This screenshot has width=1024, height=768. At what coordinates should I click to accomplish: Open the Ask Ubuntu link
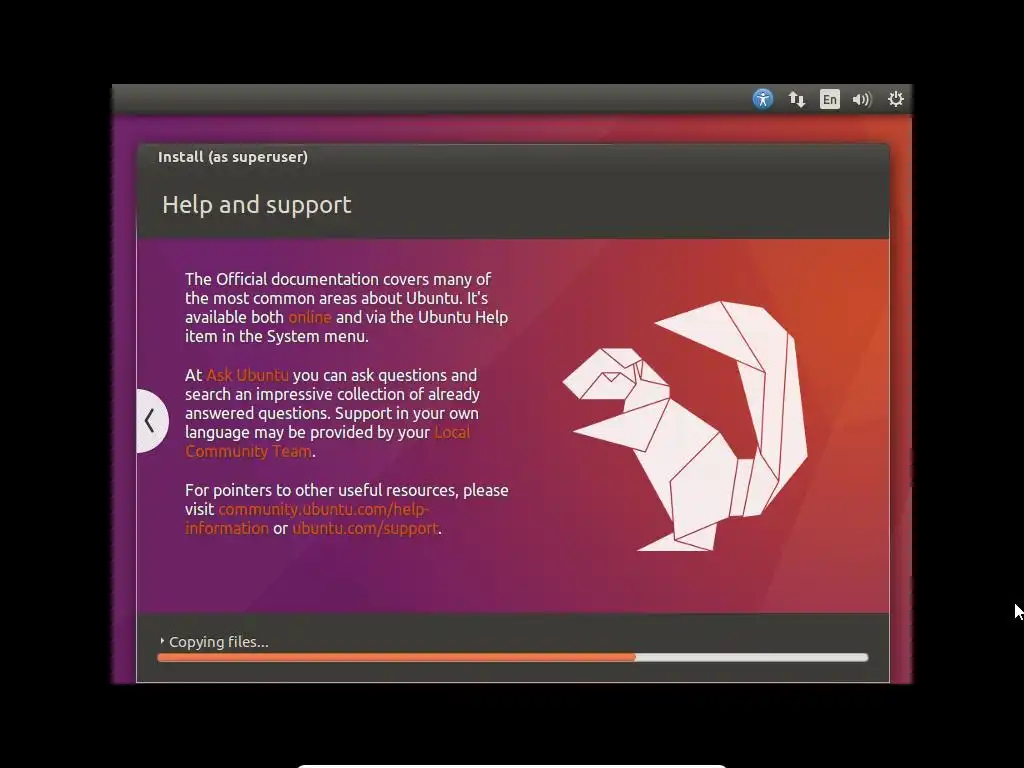[248, 376]
